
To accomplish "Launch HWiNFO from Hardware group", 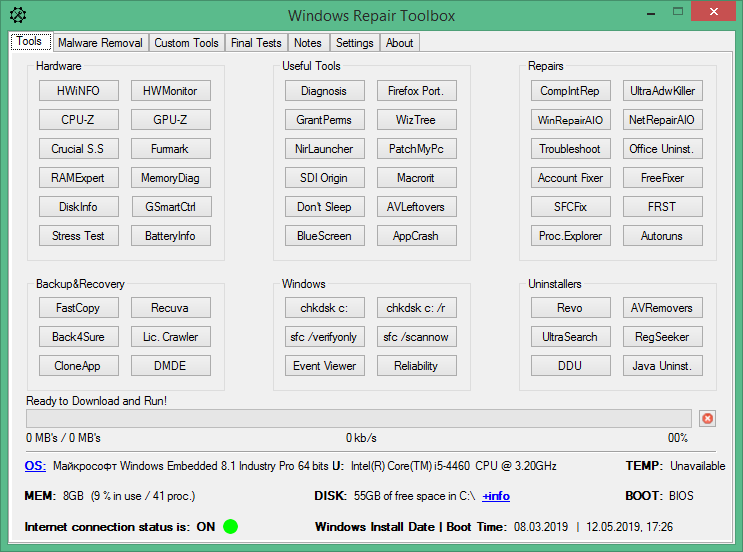I will pos(79,90).
